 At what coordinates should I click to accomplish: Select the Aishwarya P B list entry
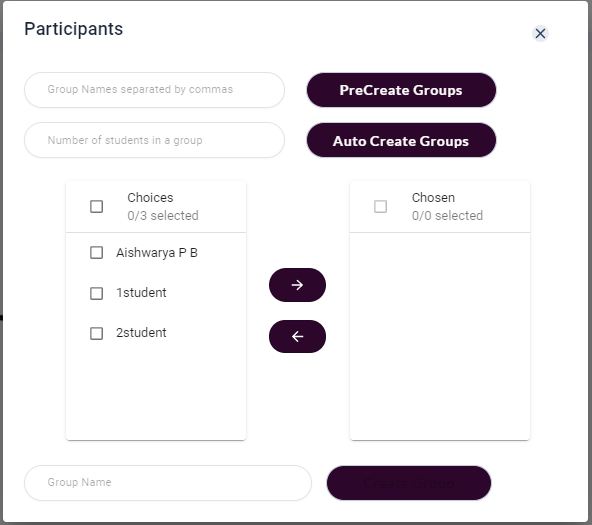[x=156, y=252]
